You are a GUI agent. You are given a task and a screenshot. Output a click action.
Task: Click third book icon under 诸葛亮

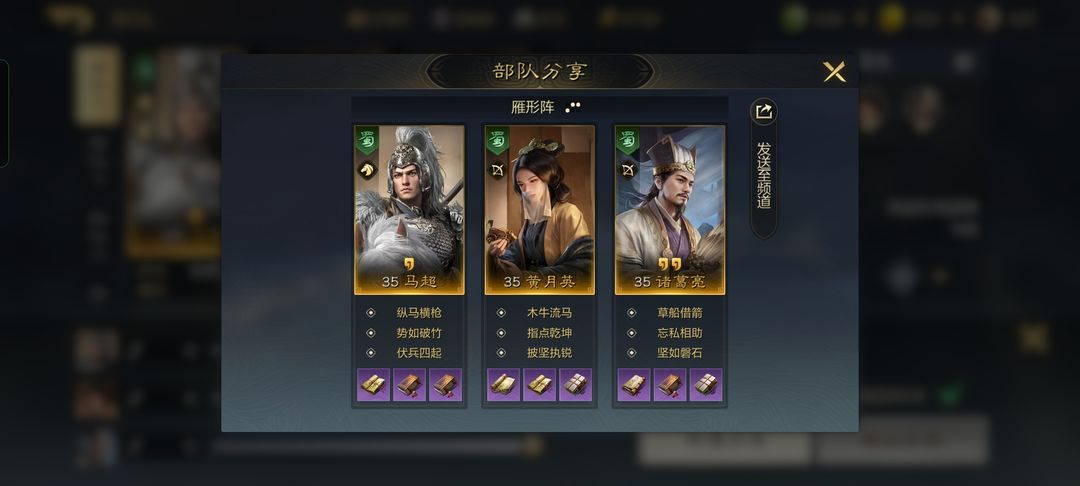705,385
